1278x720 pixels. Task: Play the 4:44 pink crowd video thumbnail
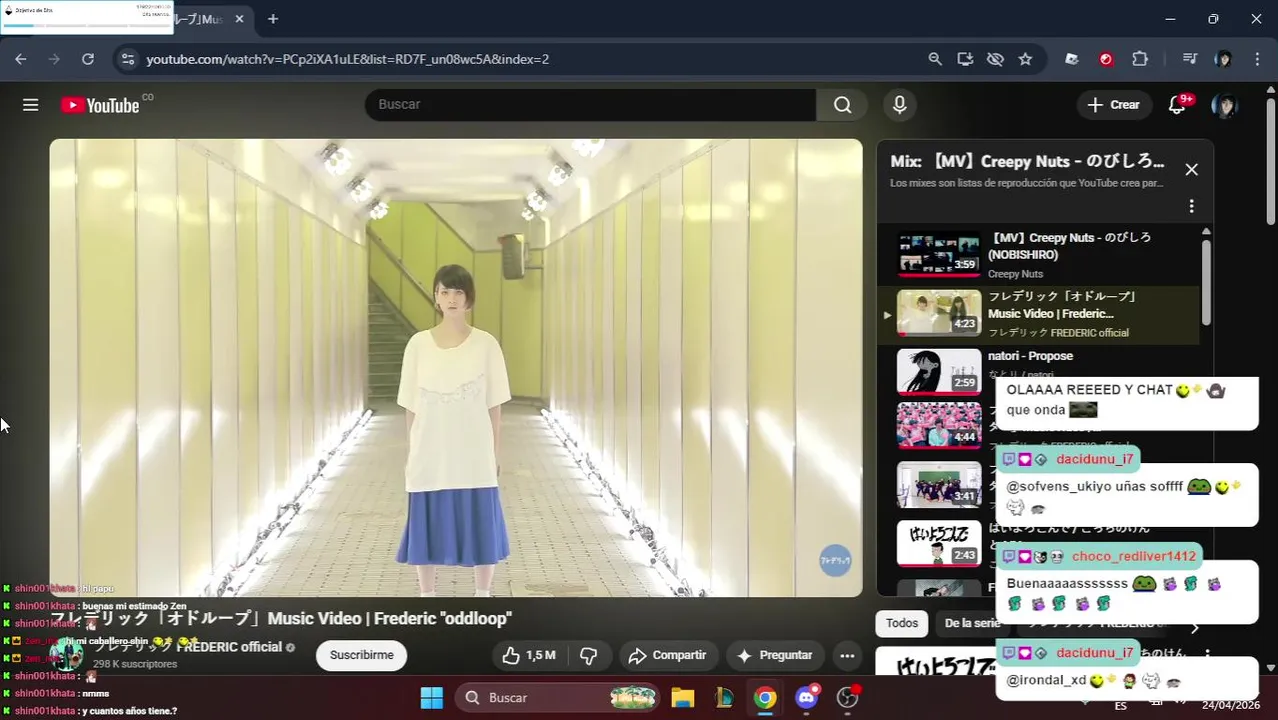[939, 425]
